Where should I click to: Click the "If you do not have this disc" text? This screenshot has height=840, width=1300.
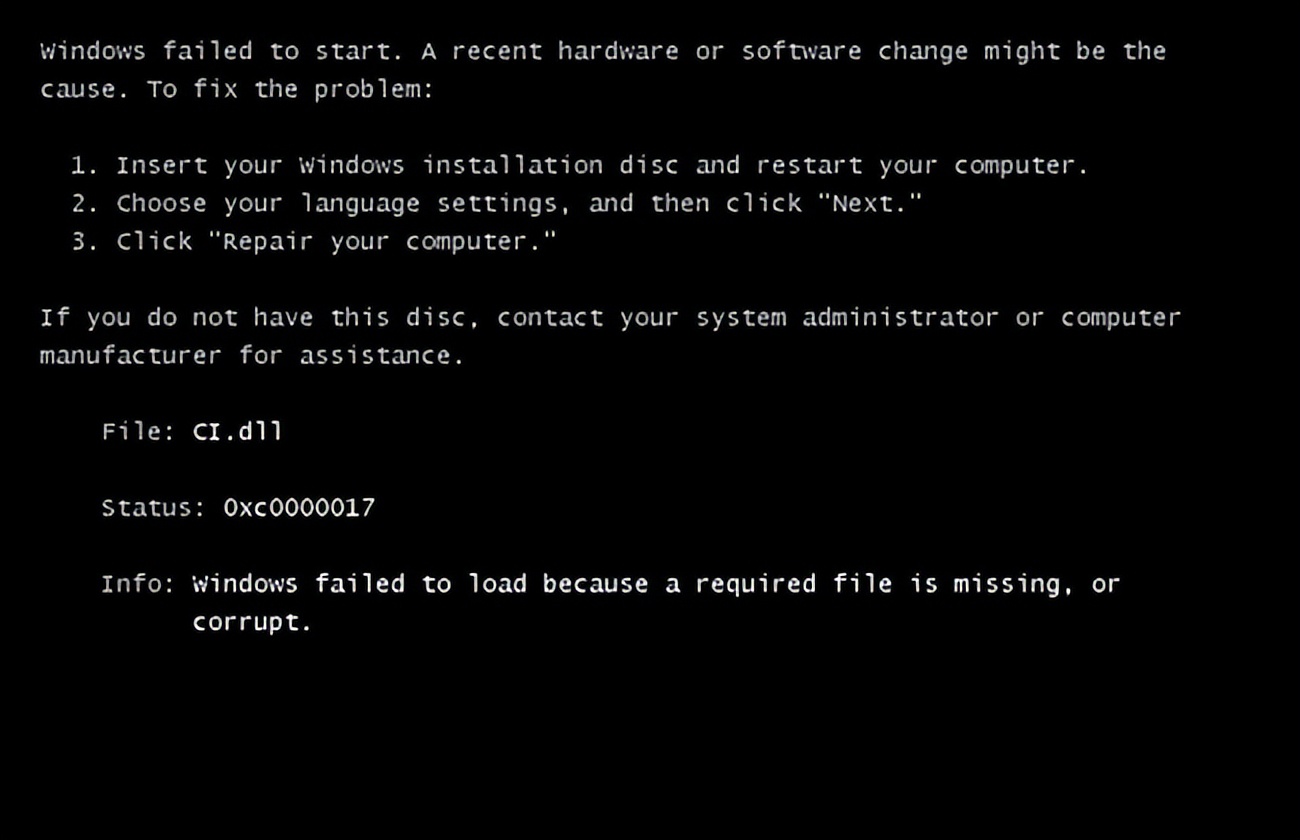pyautogui.click(x=254, y=317)
